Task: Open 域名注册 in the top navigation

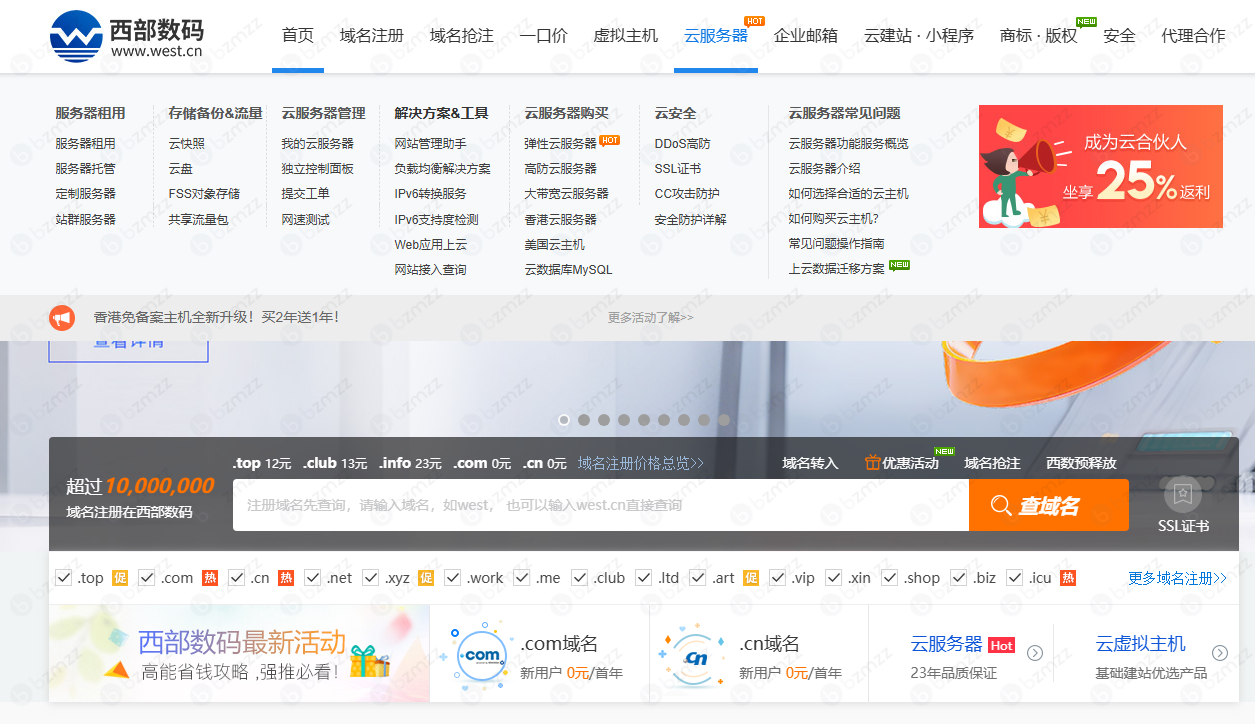Action: pos(372,36)
